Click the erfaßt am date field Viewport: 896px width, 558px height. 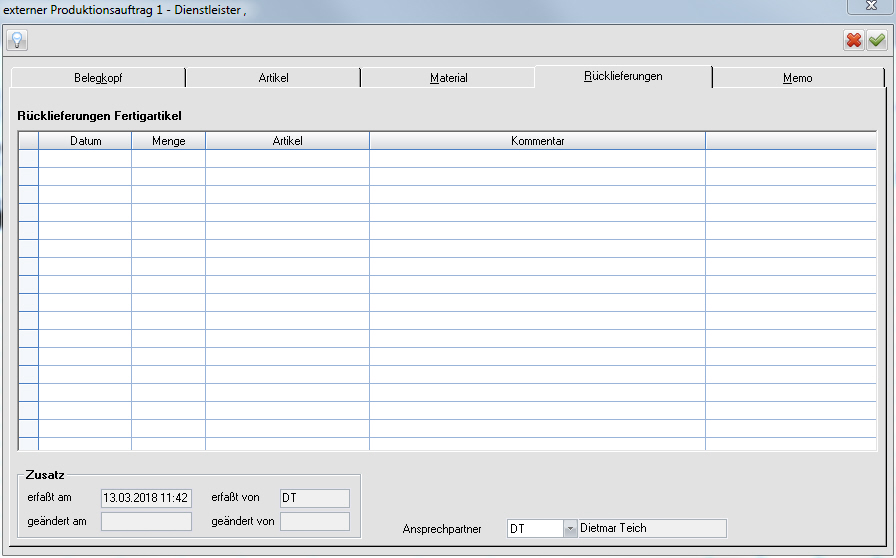[146, 498]
